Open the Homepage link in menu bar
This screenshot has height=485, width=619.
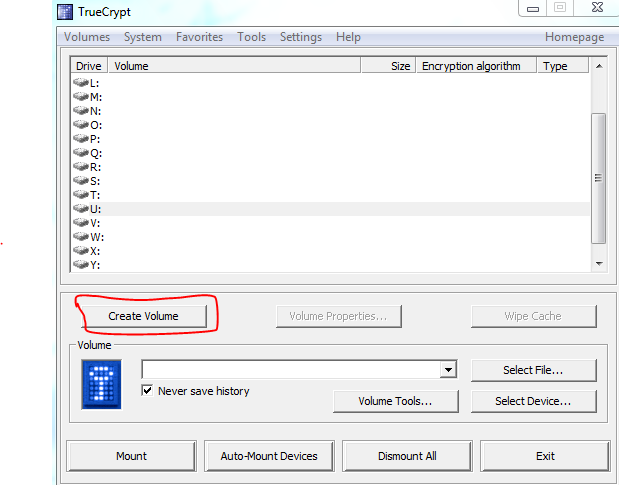pyautogui.click(x=574, y=37)
